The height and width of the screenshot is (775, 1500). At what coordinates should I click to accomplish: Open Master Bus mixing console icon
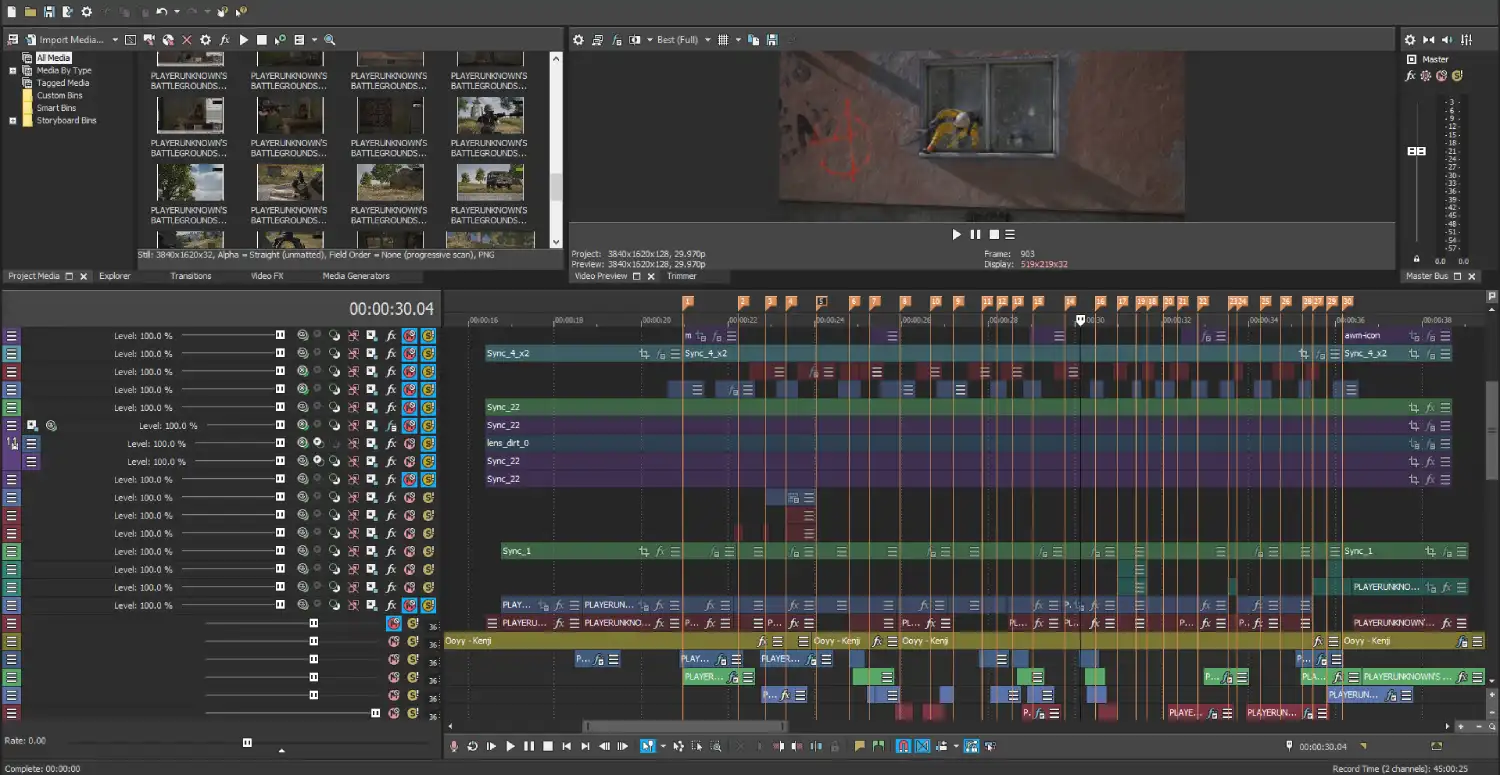pos(1466,40)
